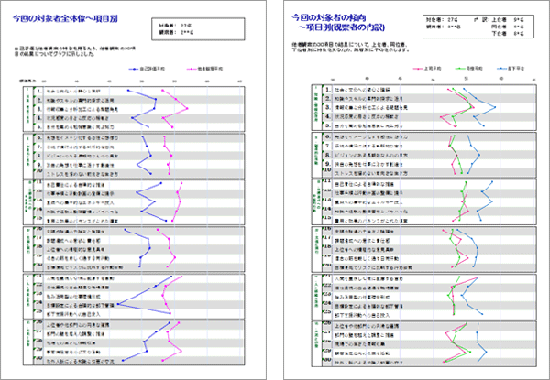
Task: Click '下位者' count in right page breakdown box
Action: (508, 34)
